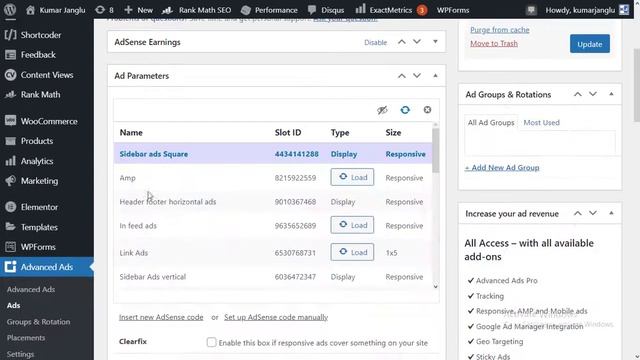
Task: Load the In feed ads unit
Action: click(352, 225)
